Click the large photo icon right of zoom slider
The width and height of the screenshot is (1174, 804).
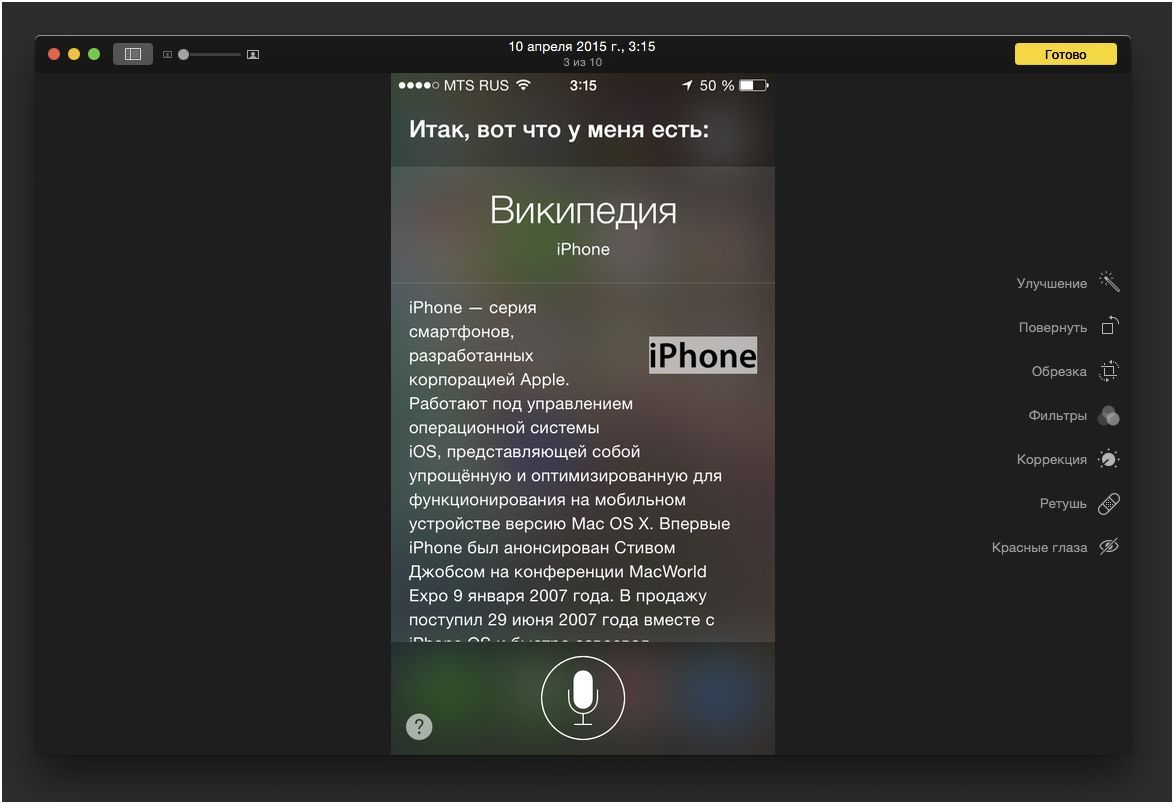[252, 54]
